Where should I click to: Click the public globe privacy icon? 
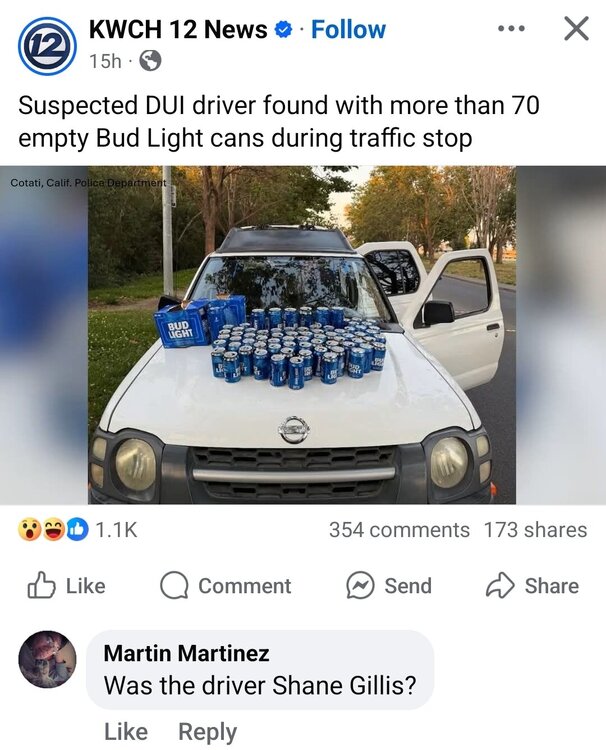tap(150, 61)
